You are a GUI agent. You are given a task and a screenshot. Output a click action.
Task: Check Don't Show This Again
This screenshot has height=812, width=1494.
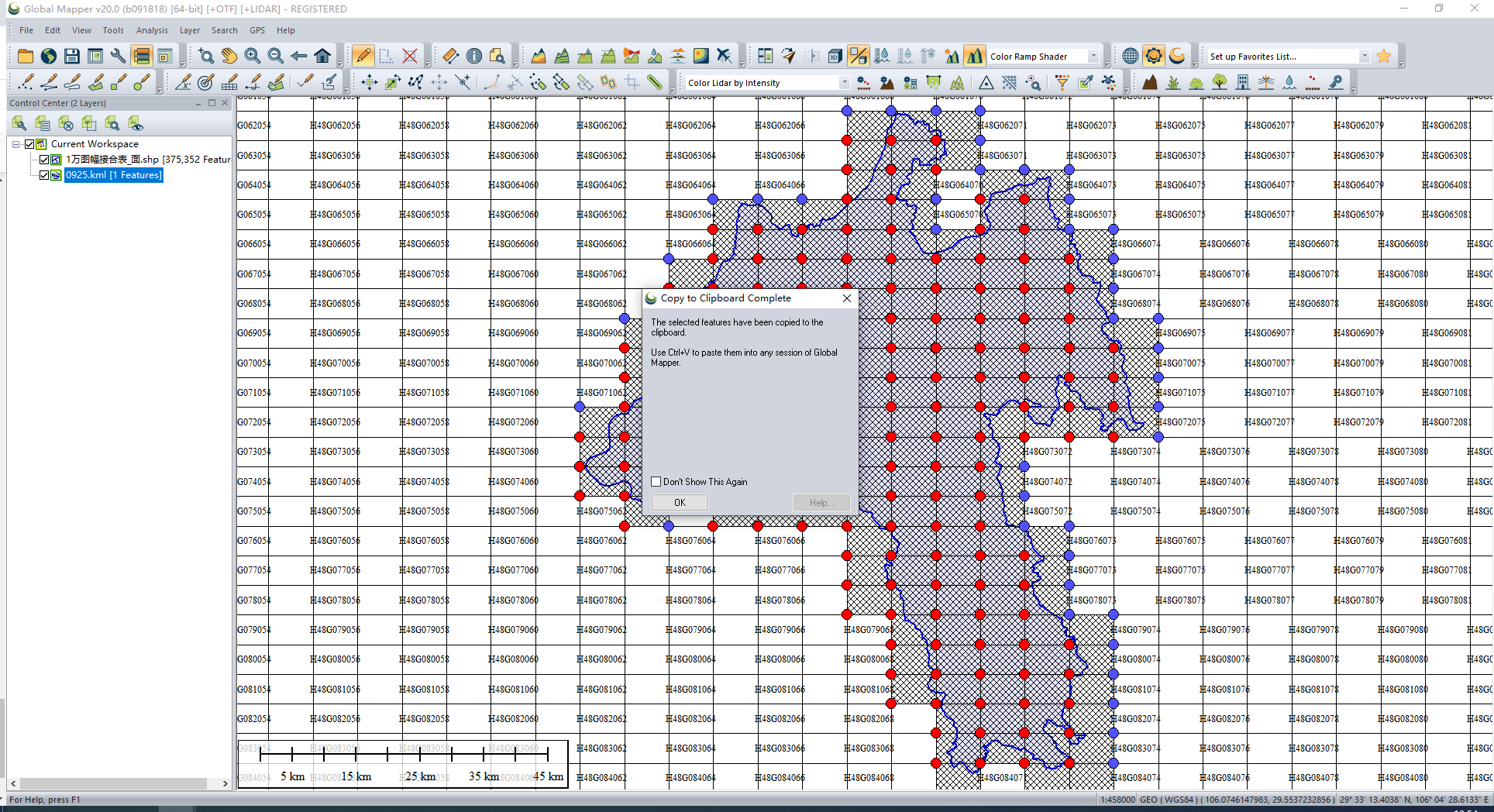(x=656, y=482)
